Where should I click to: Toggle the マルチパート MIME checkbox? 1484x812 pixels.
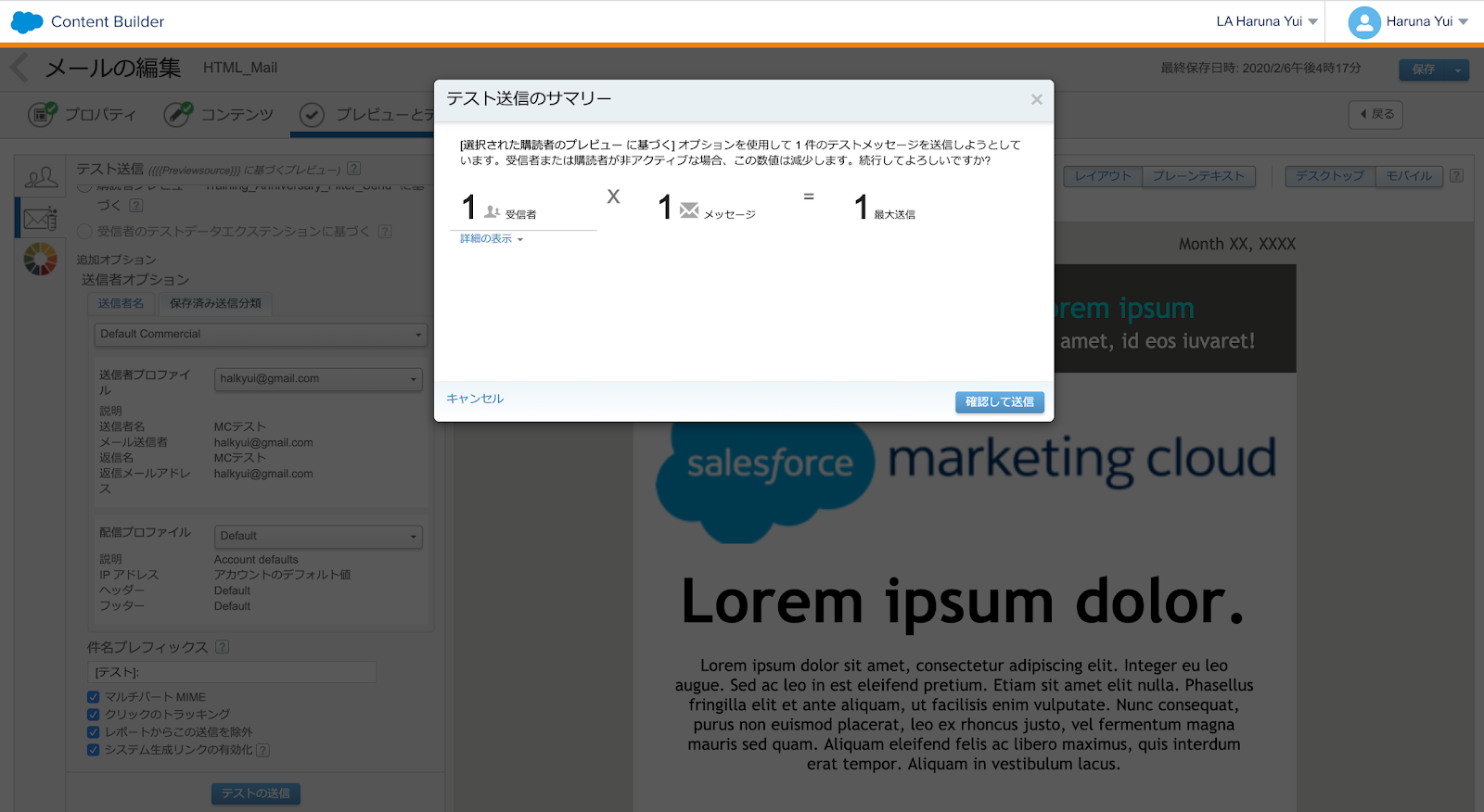click(93, 697)
